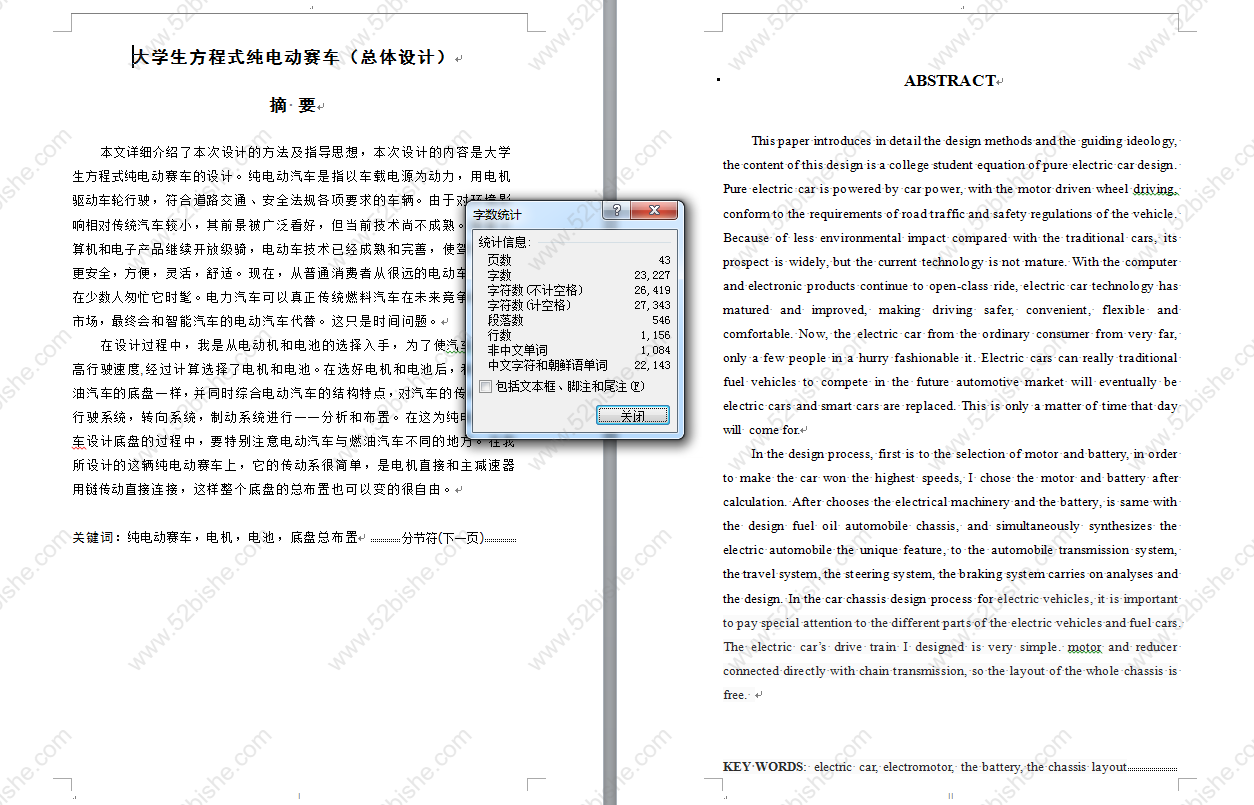This screenshot has height=805, width=1254.
Task: Click the 分节符(下一页) section break marker
Action: pos(443,538)
